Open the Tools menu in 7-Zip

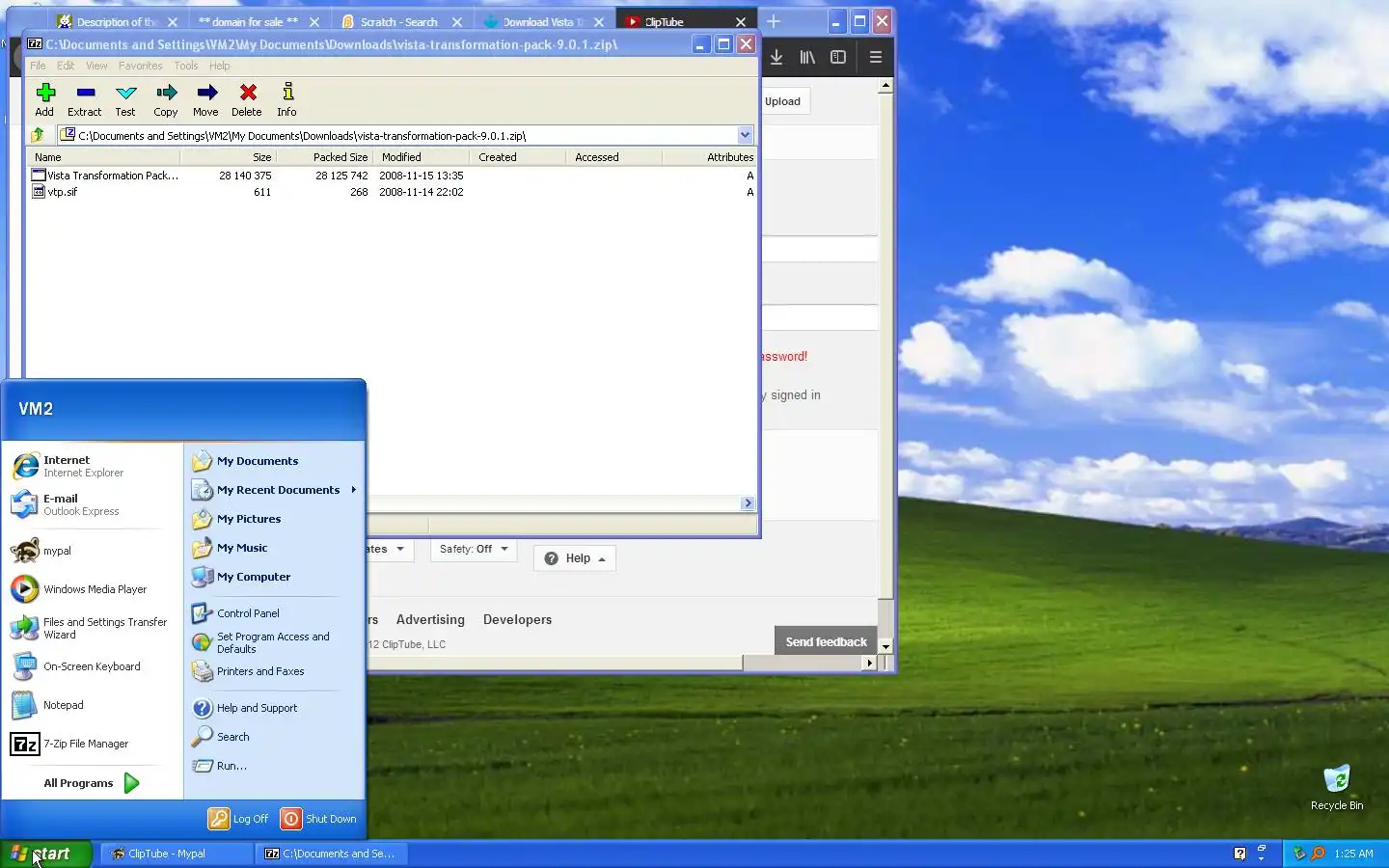click(x=186, y=66)
